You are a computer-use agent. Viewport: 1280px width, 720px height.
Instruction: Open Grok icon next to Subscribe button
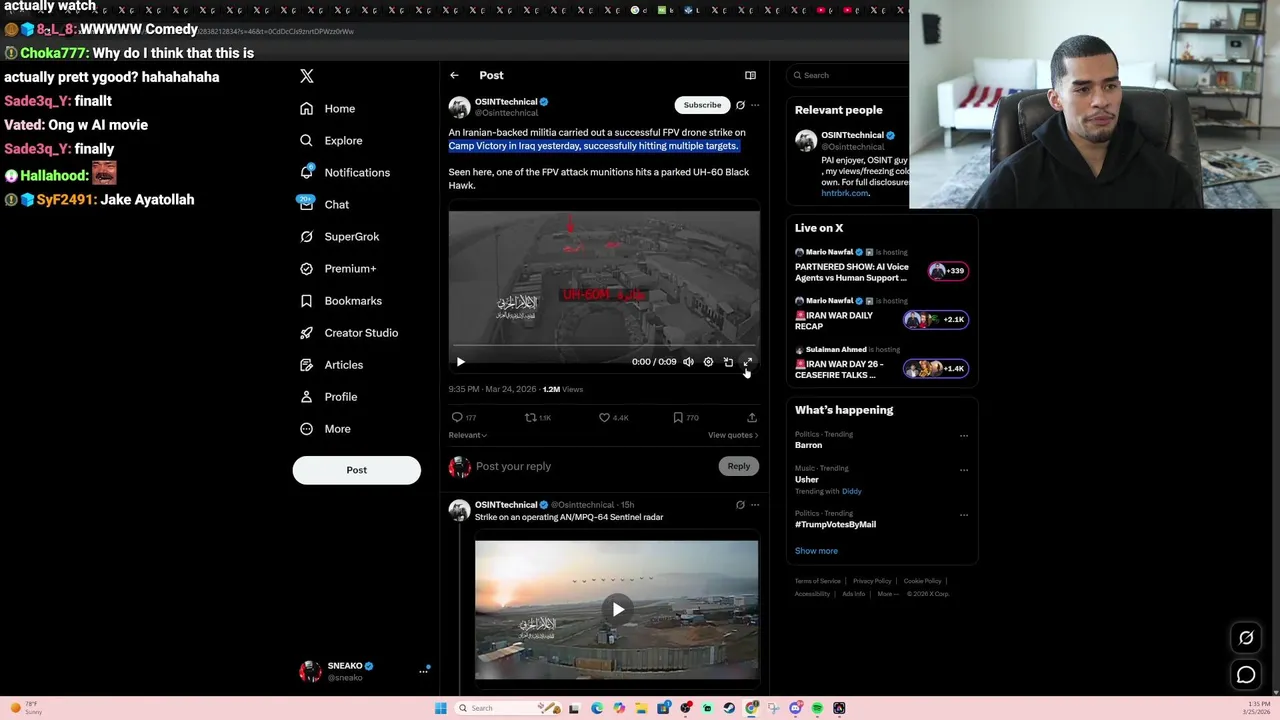click(x=740, y=105)
